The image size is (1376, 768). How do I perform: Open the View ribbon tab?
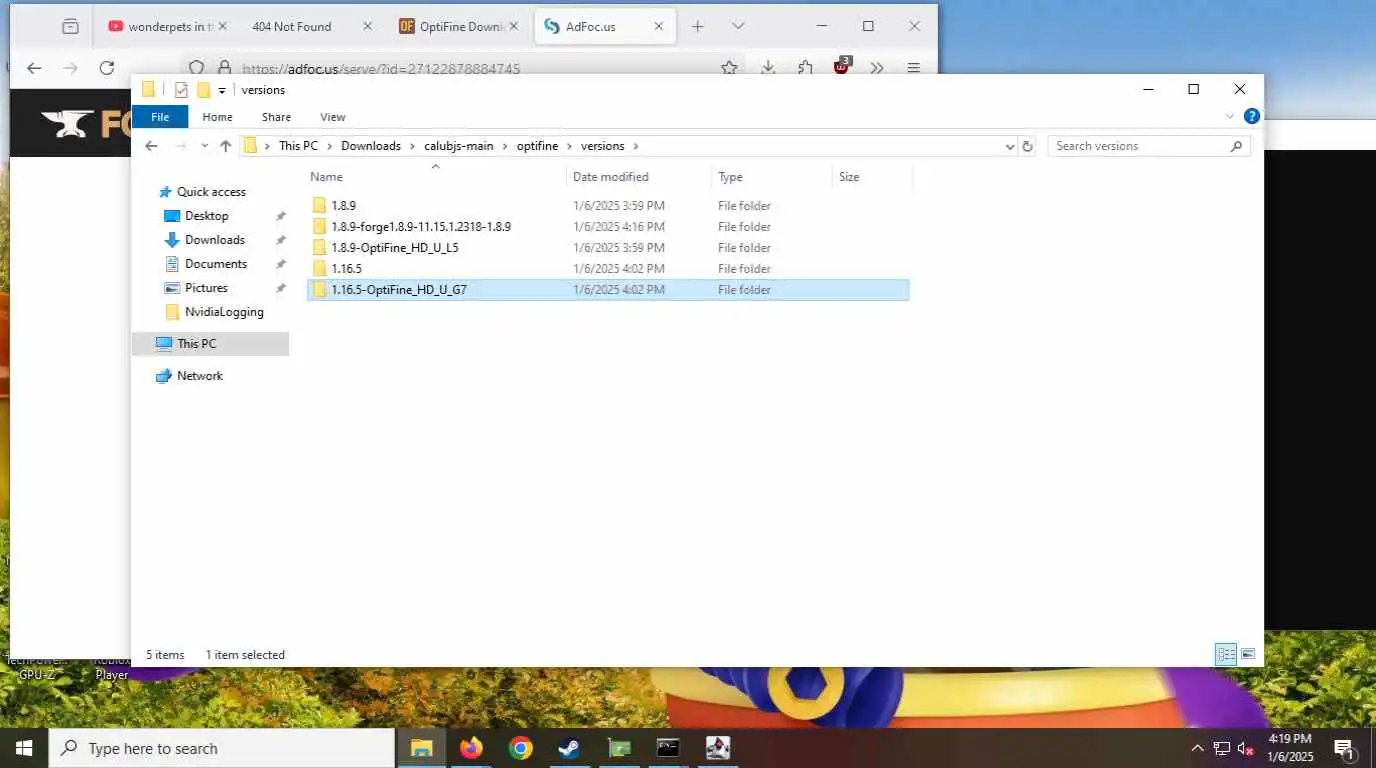(x=333, y=117)
